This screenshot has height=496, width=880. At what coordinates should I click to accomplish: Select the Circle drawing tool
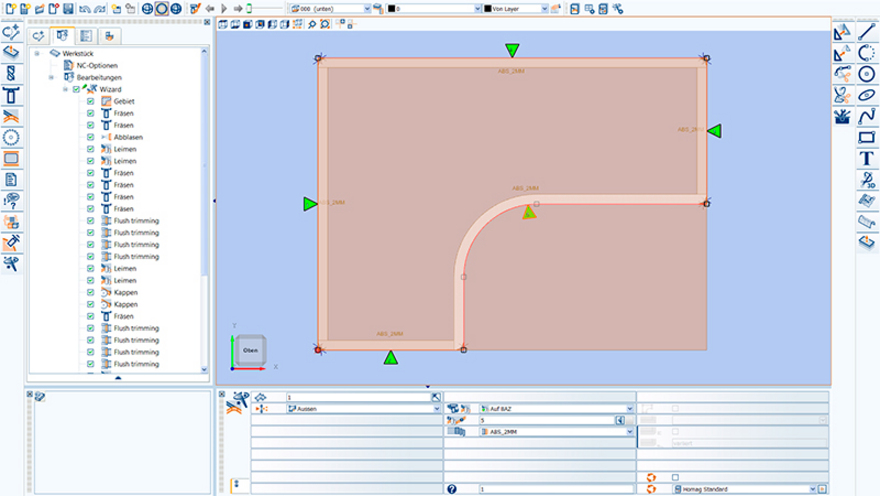click(867, 74)
